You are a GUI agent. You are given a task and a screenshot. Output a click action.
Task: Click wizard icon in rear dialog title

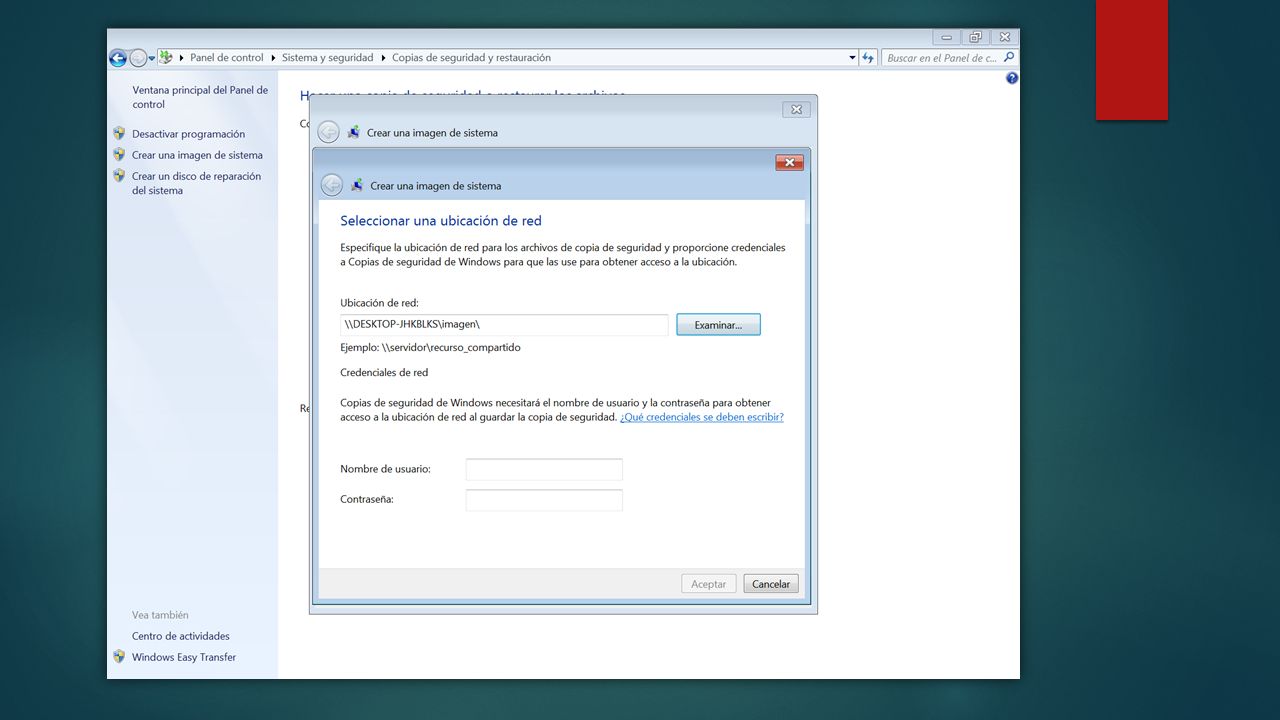[353, 132]
